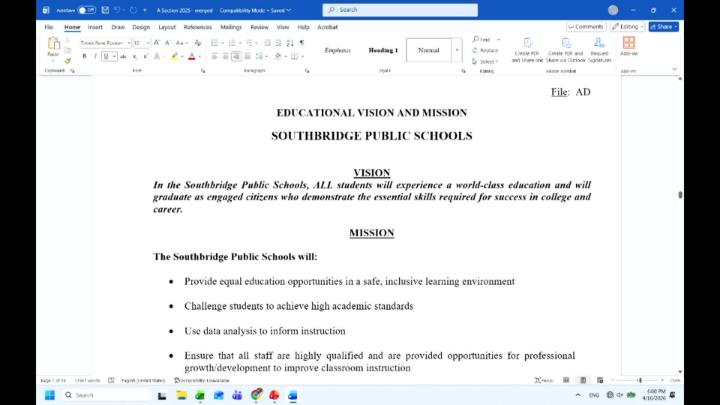Open Change Case dropdown
720x405 pixels.
(x=182, y=43)
